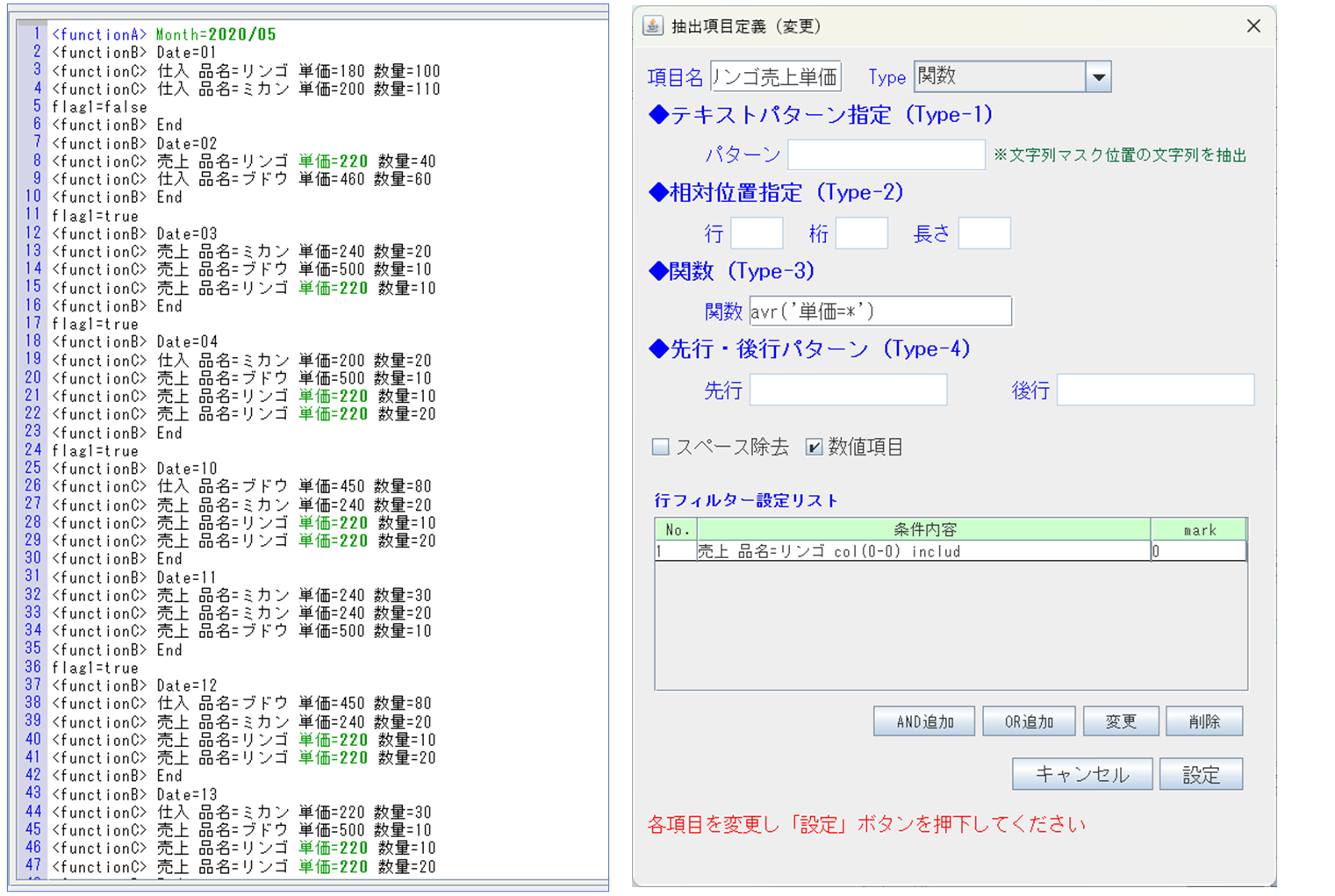The width and height of the screenshot is (1335, 896).
Task: Select filter row 売上 品名=リンゴ col(0-0) includ
Action: point(951,551)
